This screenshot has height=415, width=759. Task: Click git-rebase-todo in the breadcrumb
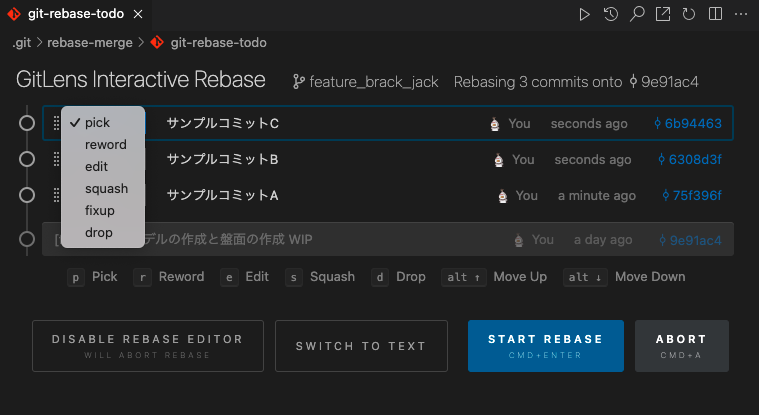point(218,43)
